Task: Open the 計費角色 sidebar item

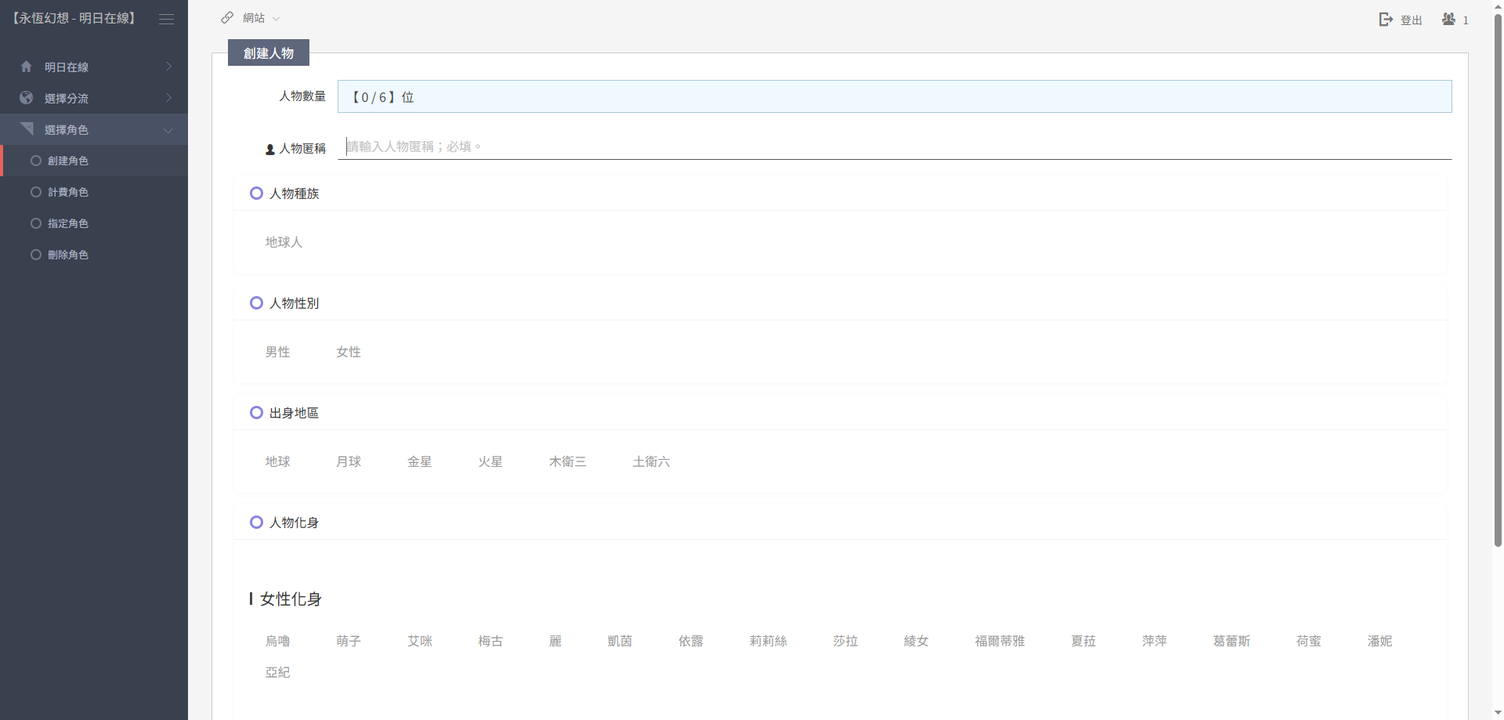Action: [68, 192]
